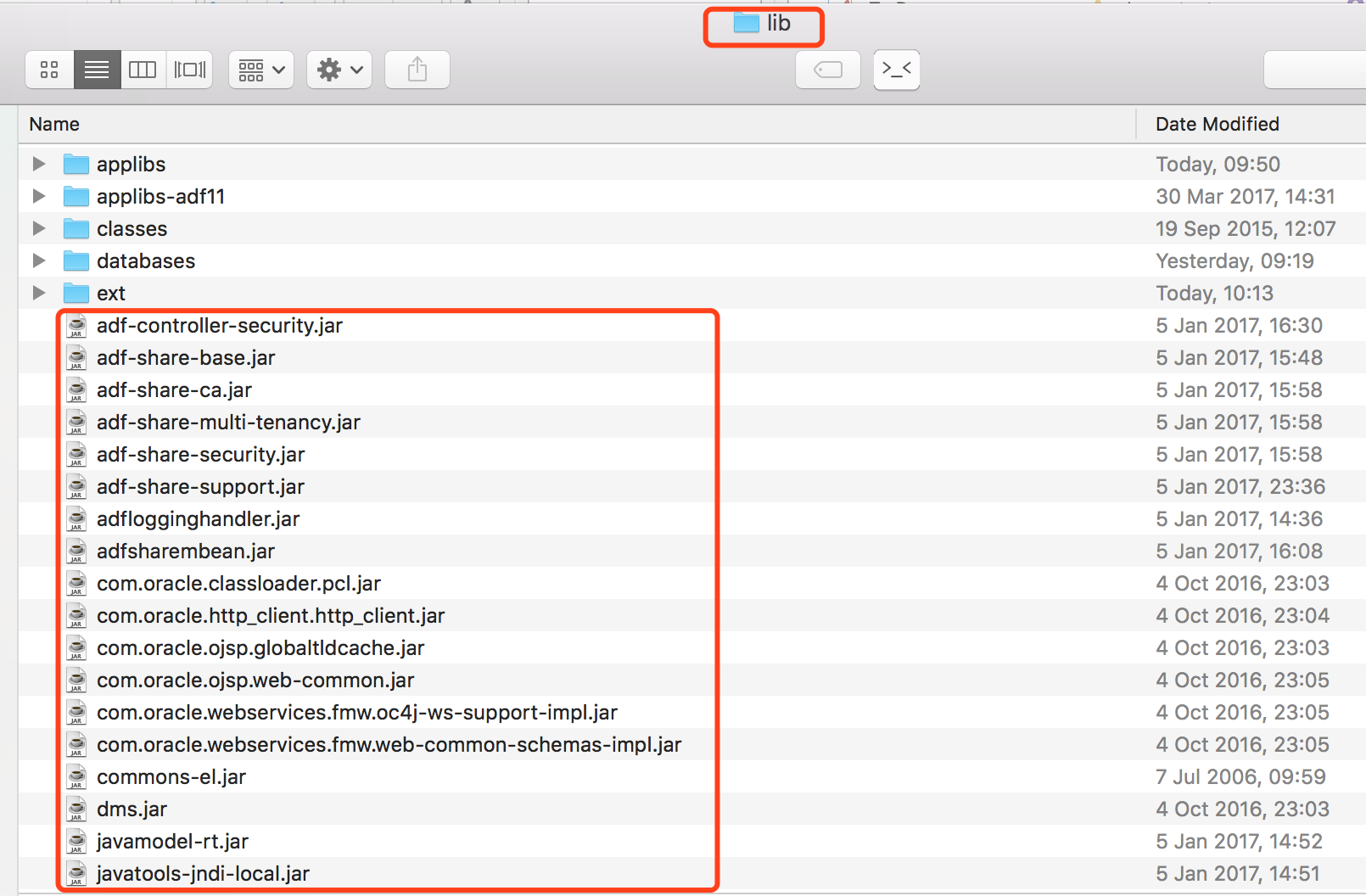Click the adf-share-multi-tenancy.jar file icon
Screen dimensions: 1366x896
(77, 423)
